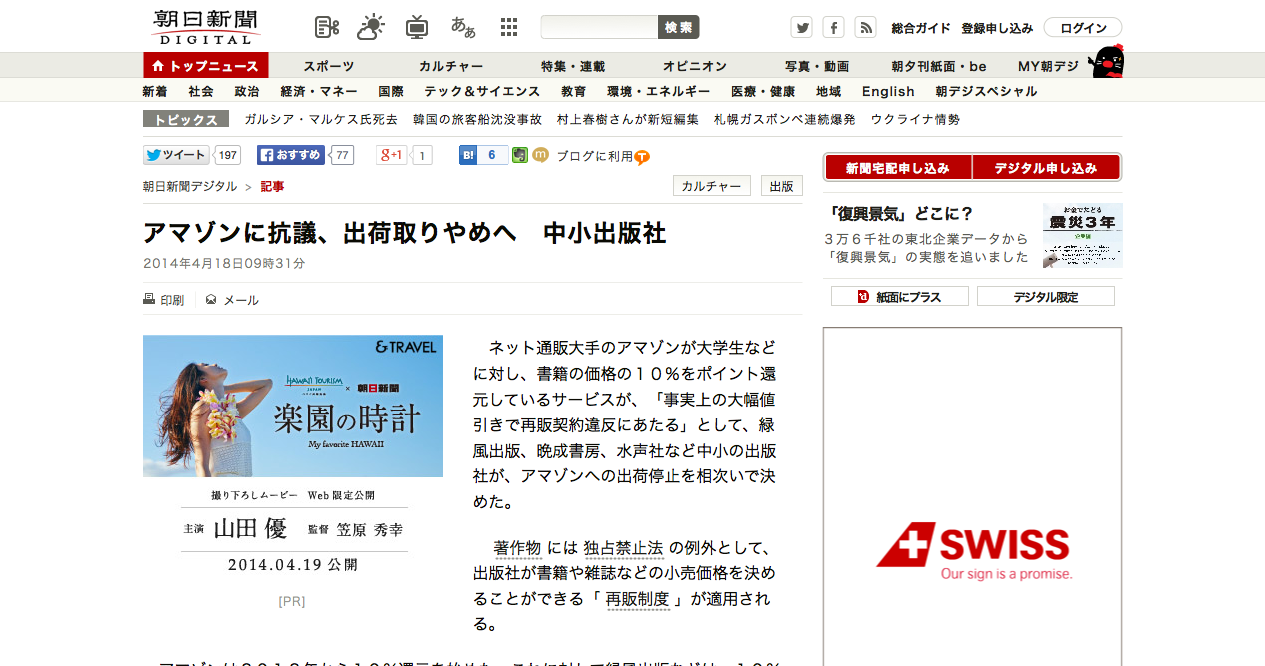Viewport: 1265px width, 666px height.
Task: Click inside the header search field
Action: pyautogui.click(x=599, y=27)
